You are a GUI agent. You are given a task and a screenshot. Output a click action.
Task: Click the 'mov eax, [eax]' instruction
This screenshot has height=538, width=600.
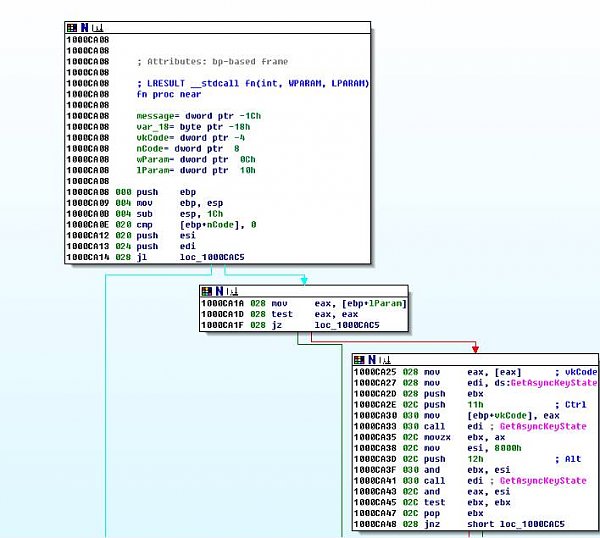tap(473, 372)
